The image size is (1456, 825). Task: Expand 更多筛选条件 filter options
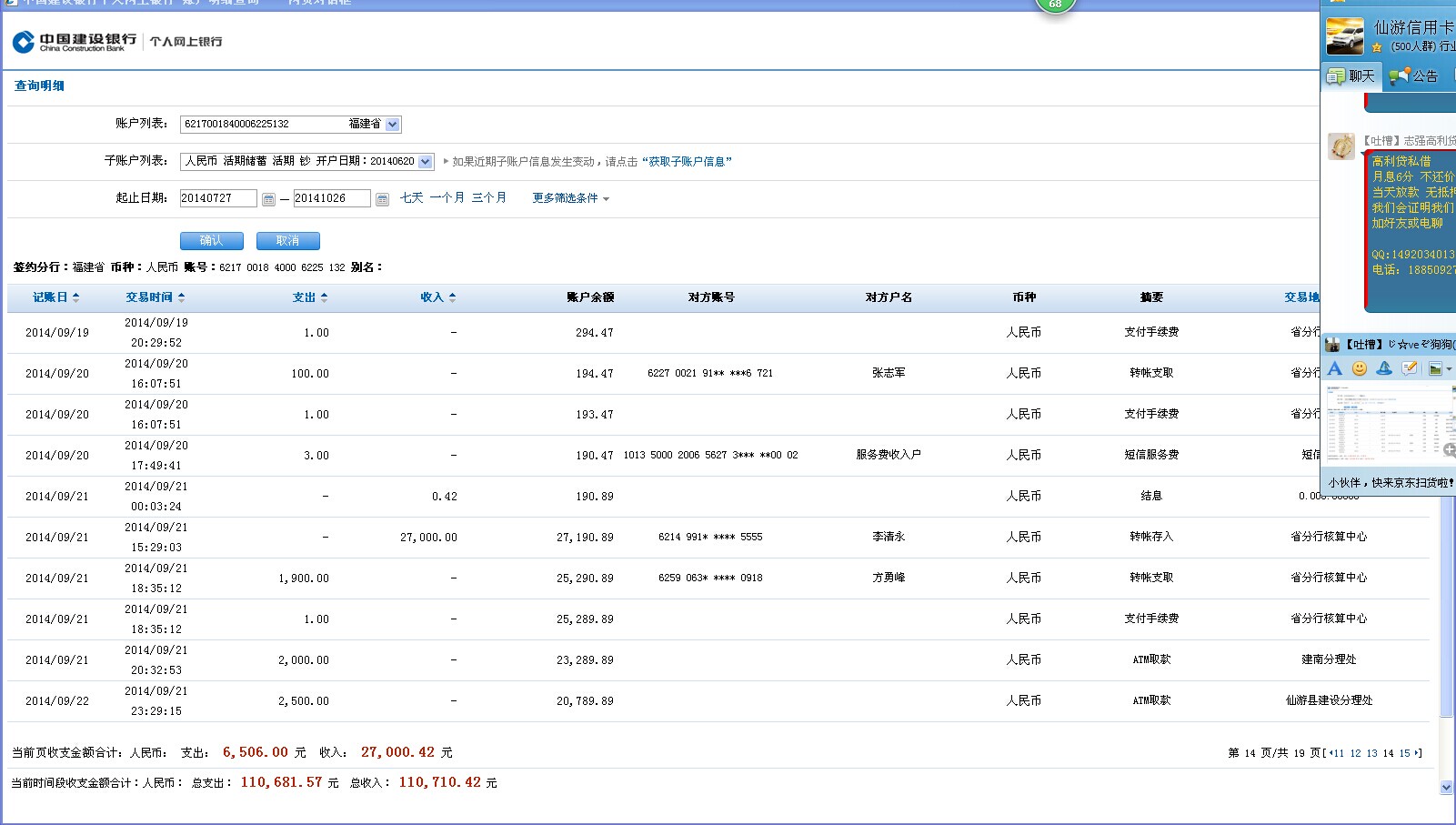point(570,198)
